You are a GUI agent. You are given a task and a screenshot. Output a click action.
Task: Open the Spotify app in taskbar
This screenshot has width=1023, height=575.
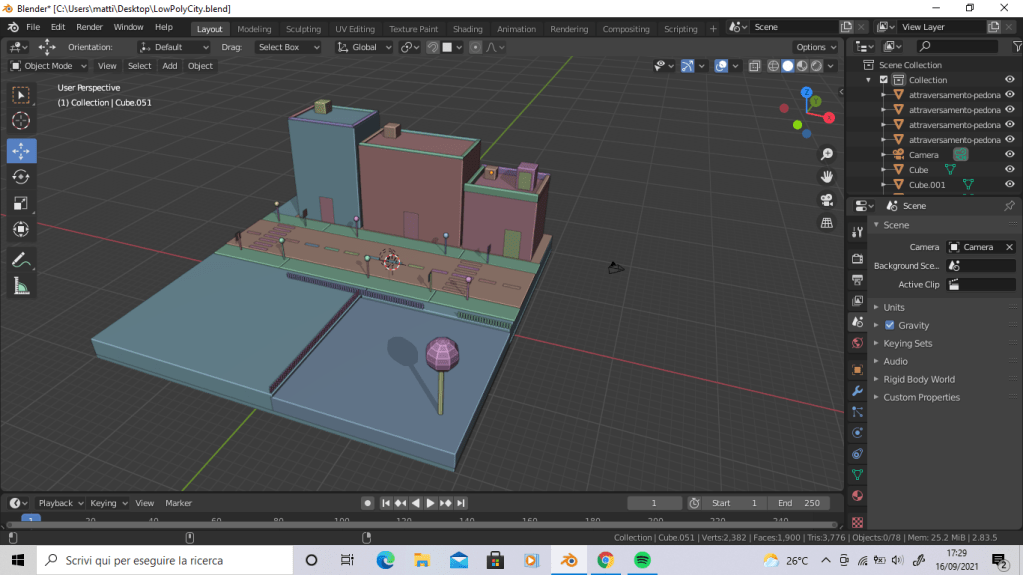pos(642,560)
